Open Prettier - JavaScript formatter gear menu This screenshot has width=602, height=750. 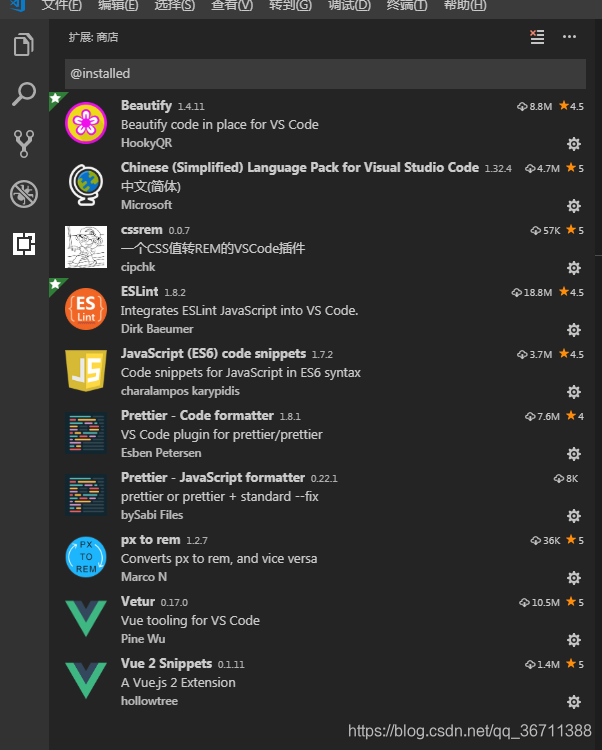[574, 516]
